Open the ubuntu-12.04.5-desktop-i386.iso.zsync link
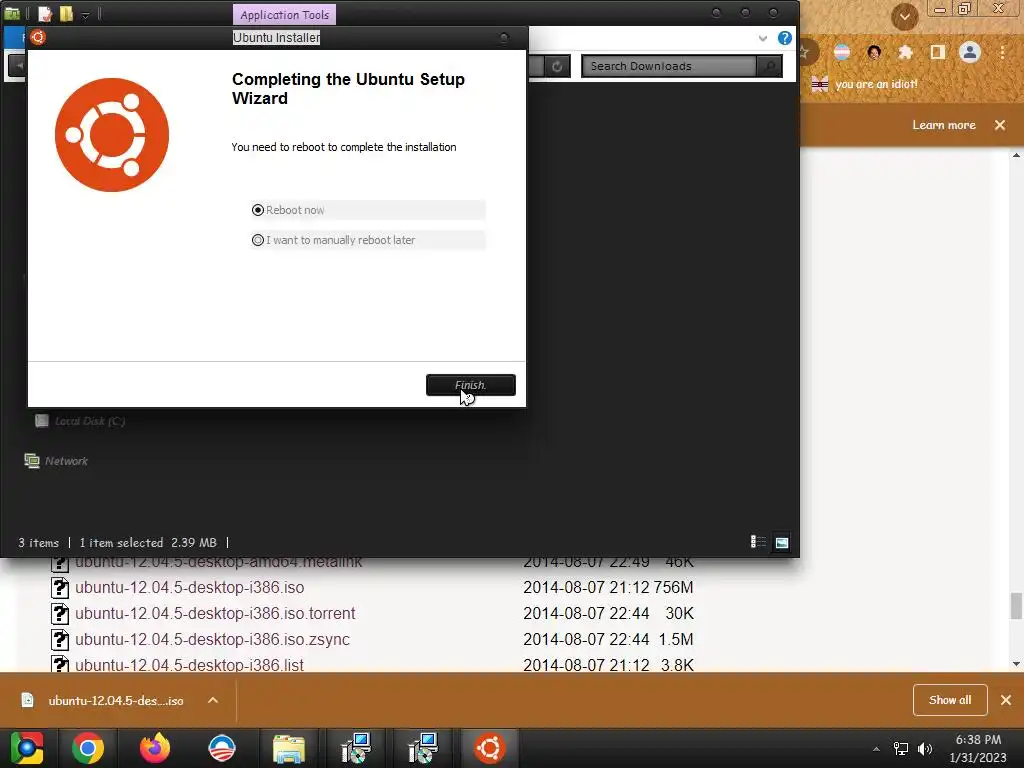Image resolution: width=1024 pixels, height=768 pixels. point(212,639)
